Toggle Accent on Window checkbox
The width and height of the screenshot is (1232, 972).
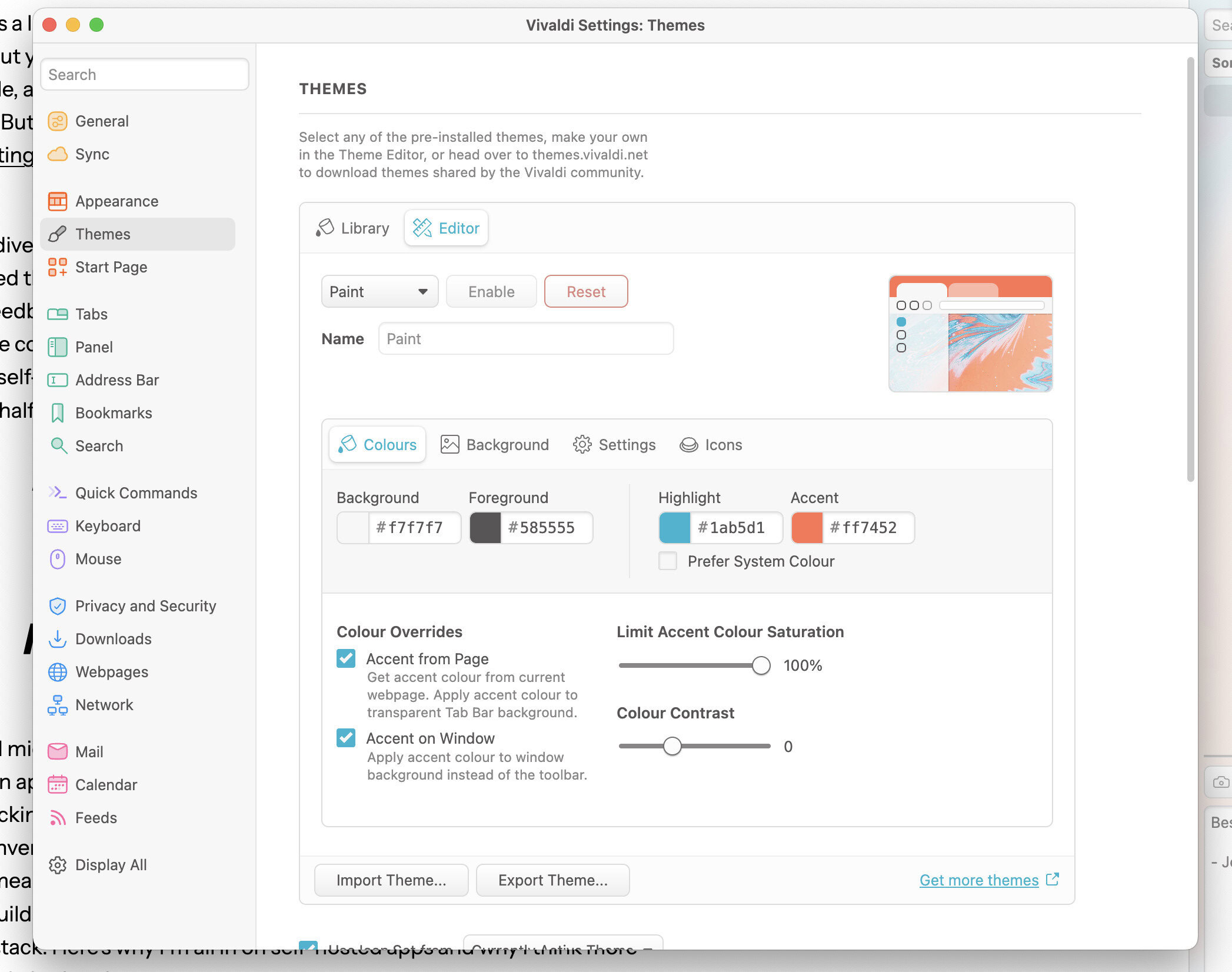coord(346,737)
